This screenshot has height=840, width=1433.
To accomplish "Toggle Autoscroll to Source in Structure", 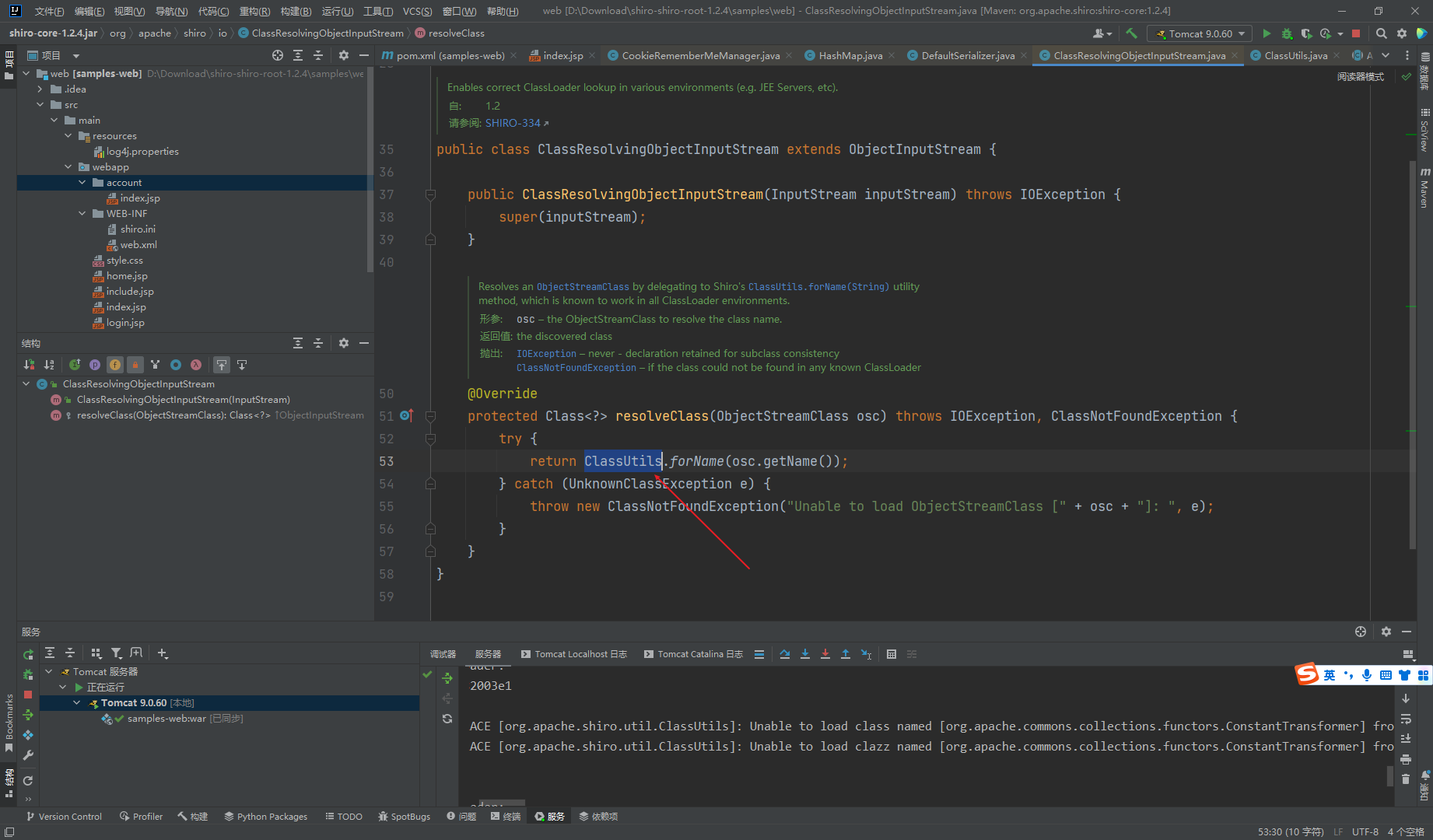I will click(x=222, y=364).
